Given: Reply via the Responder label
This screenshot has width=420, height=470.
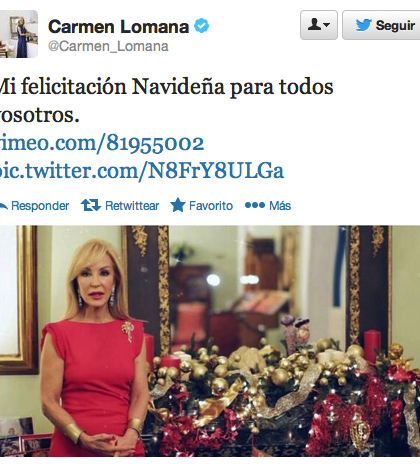Looking at the screenshot, I should (40, 206).
